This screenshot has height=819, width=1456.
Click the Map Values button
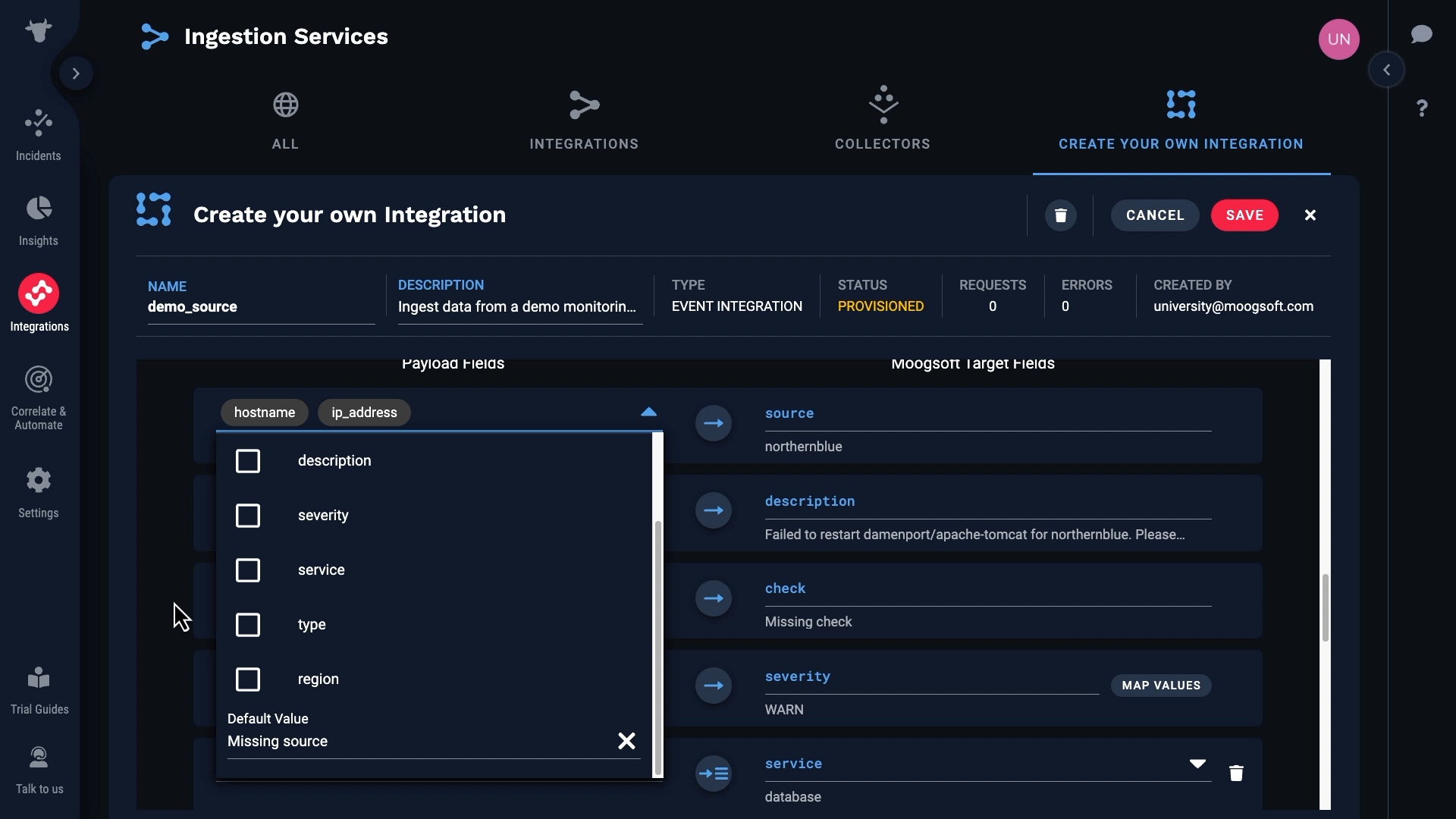1160,686
